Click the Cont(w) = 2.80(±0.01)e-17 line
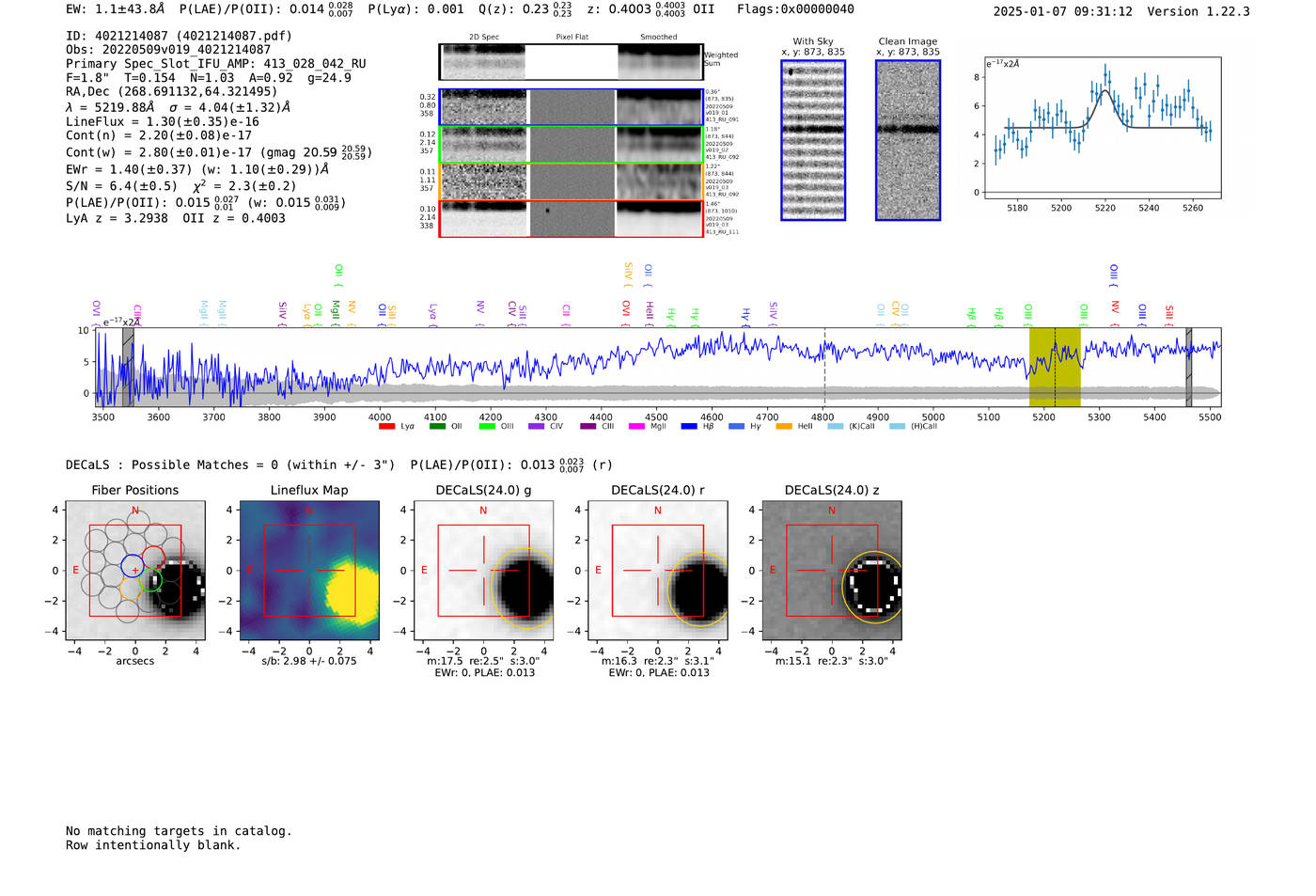The width and height of the screenshot is (1316, 896). [218, 152]
